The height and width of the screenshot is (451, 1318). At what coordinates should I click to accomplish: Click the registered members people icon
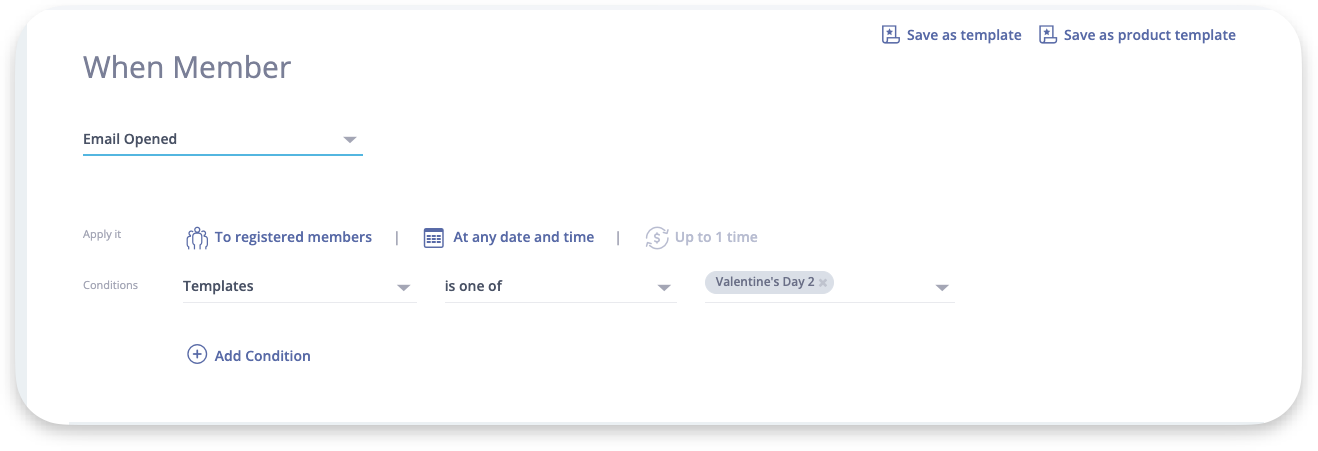[x=196, y=238]
